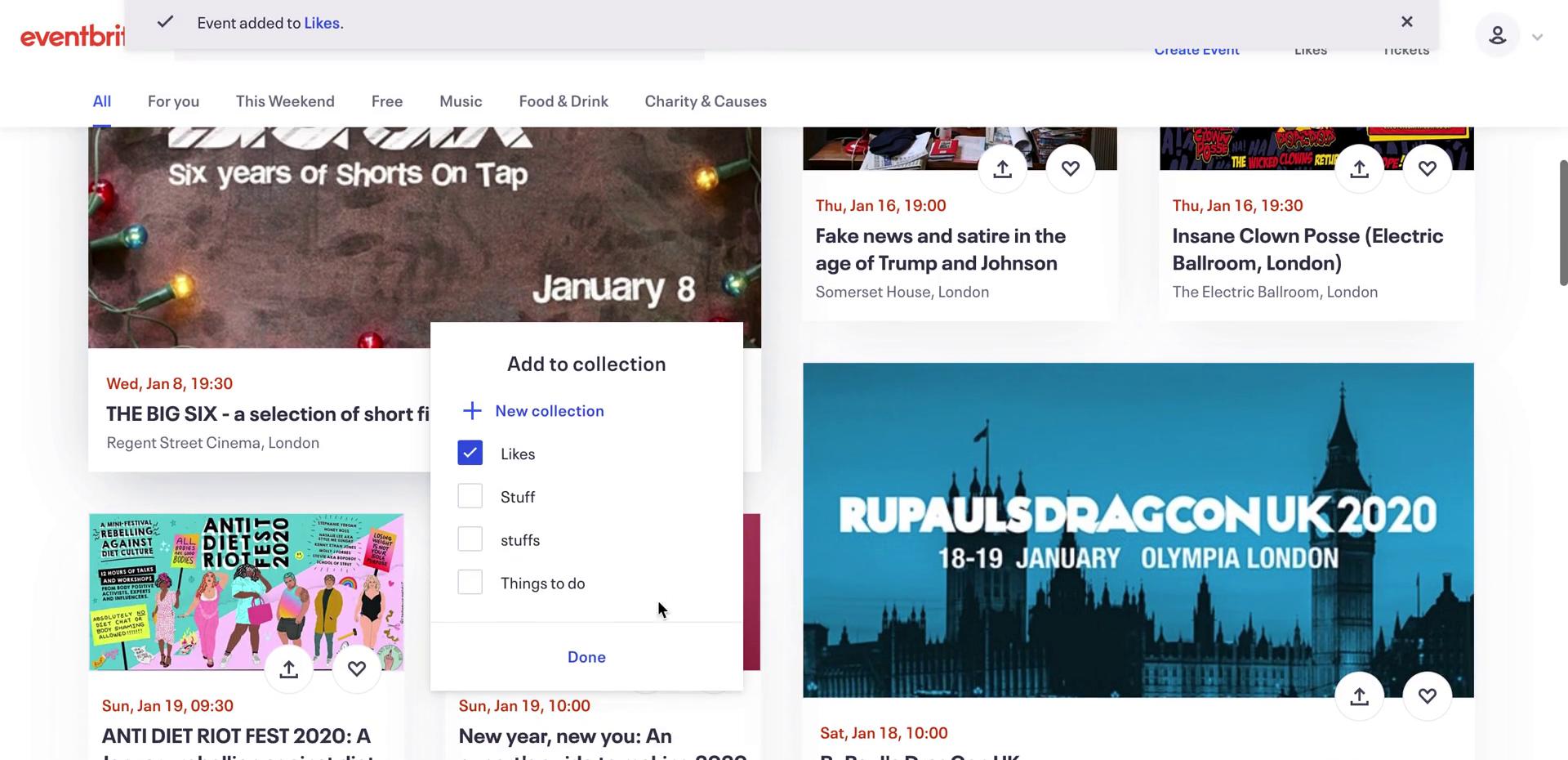This screenshot has width=1568, height=760.
Task: Switch to the For you tab
Action: pos(173,101)
